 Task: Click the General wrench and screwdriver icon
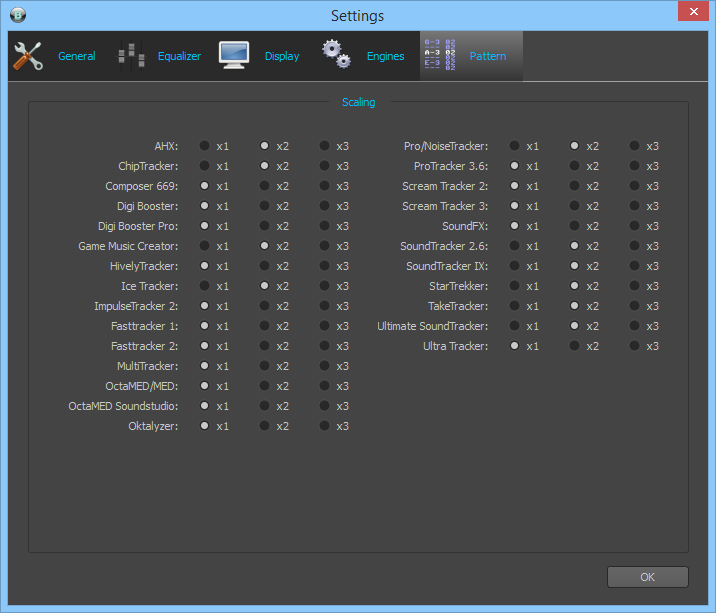click(x=28, y=56)
